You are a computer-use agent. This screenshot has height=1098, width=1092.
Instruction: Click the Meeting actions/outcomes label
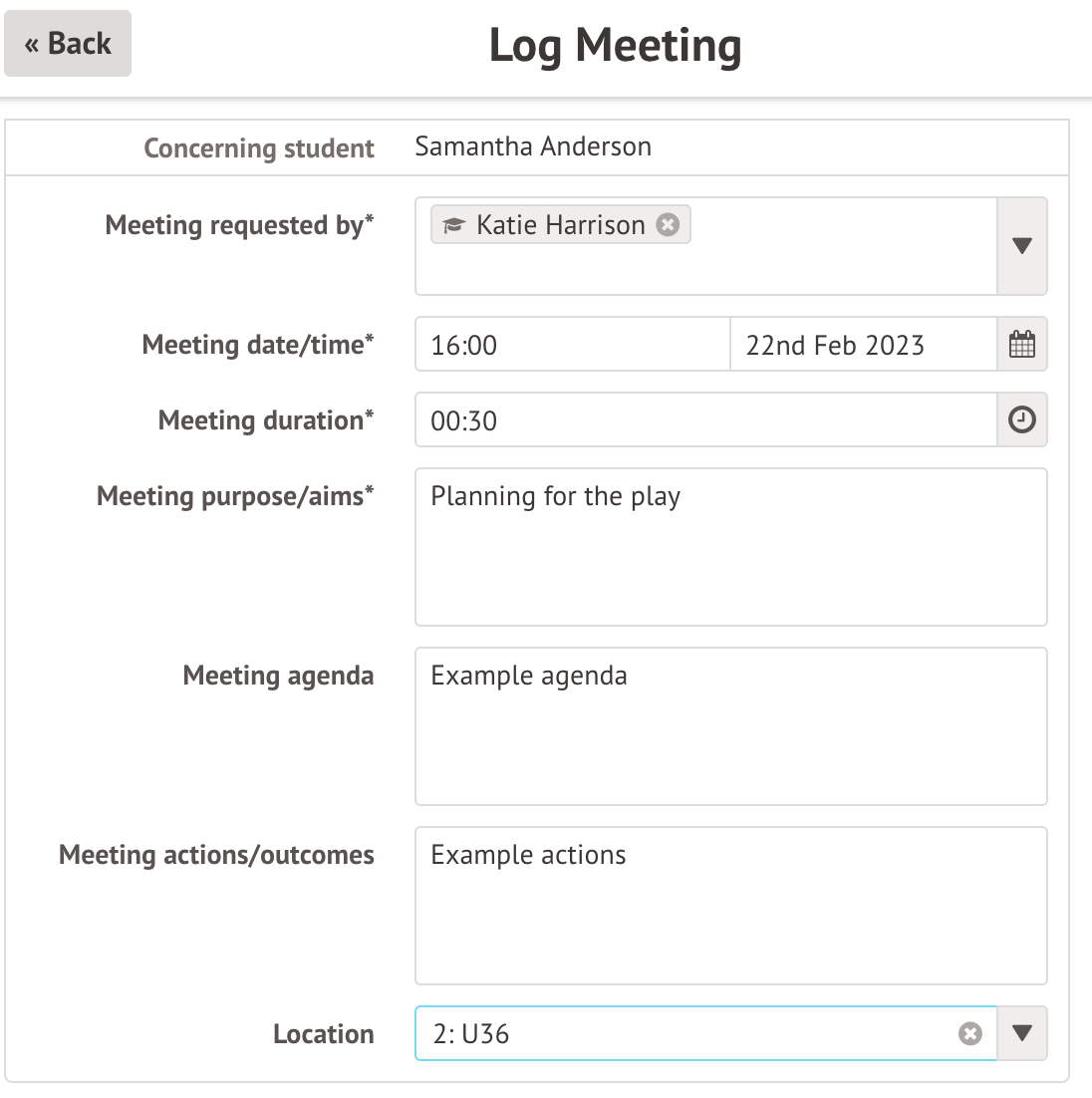[216, 855]
